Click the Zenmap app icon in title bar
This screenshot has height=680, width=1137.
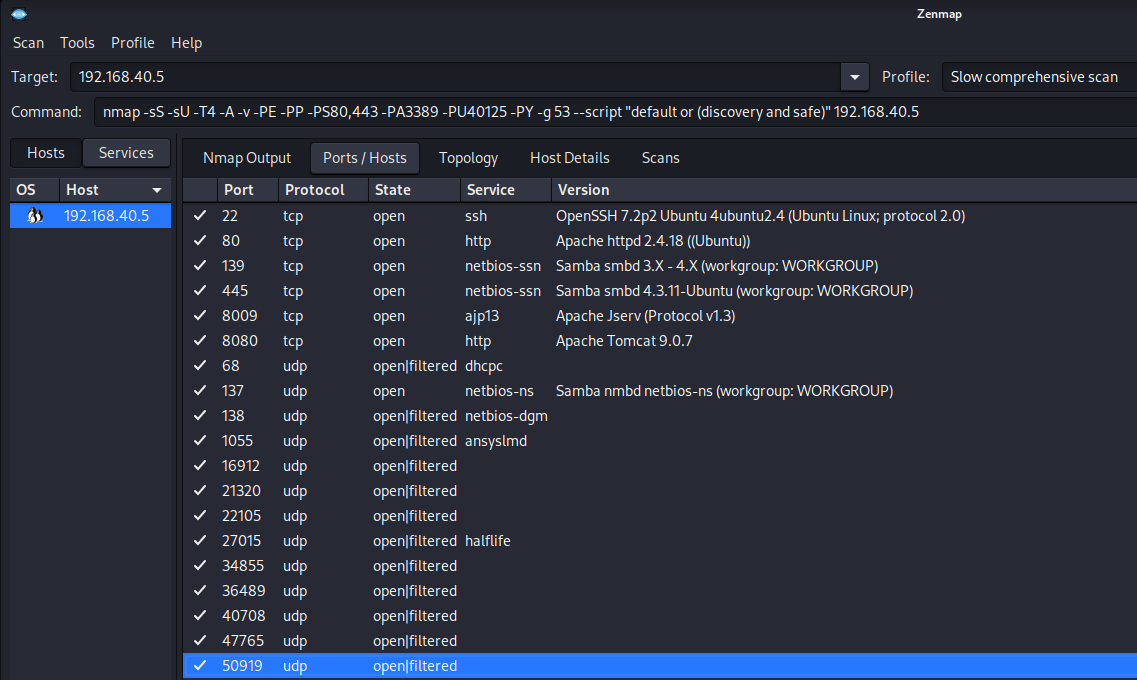[18, 13]
